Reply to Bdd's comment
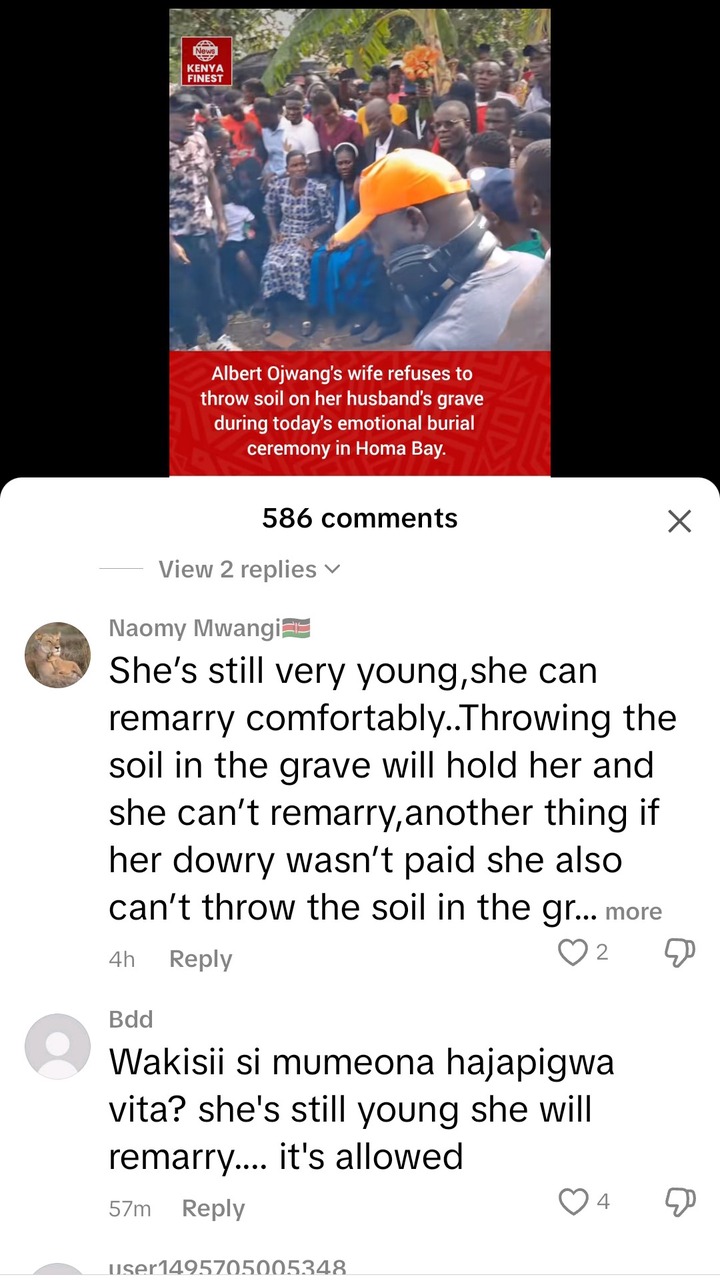This screenshot has width=720, height=1281. [213, 1209]
